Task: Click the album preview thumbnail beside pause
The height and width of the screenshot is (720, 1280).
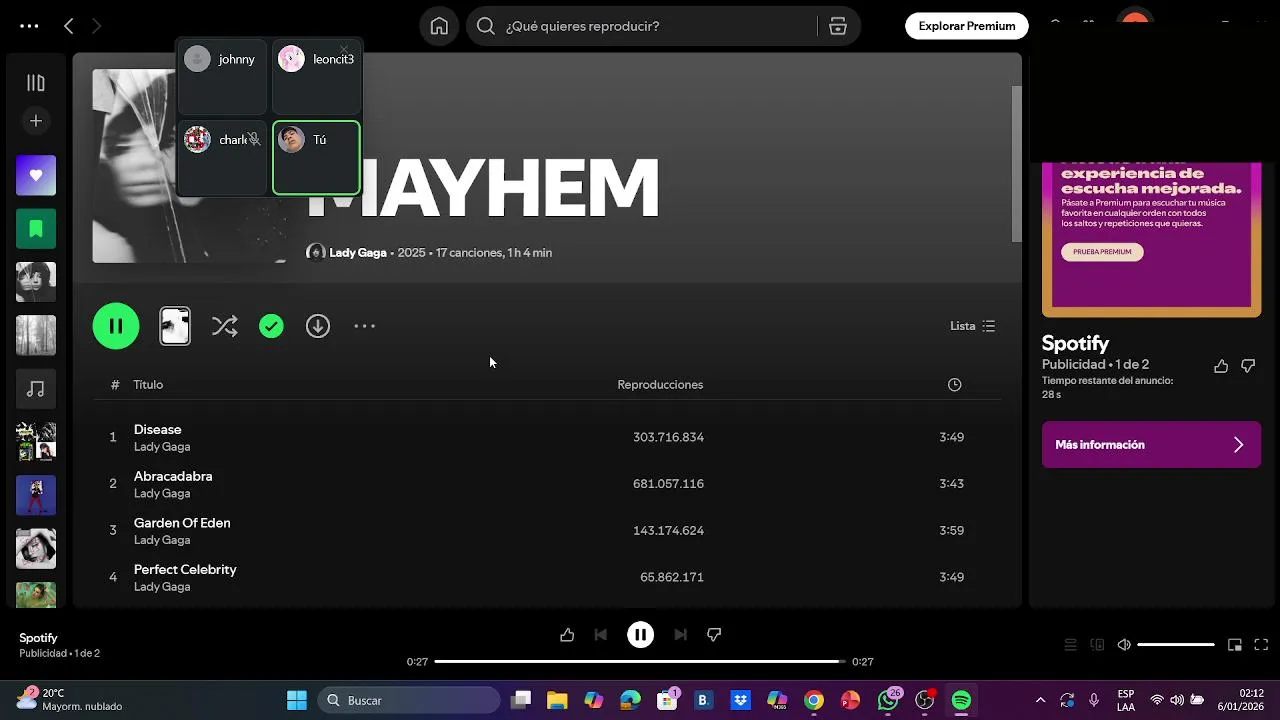Action: click(x=175, y=326)
